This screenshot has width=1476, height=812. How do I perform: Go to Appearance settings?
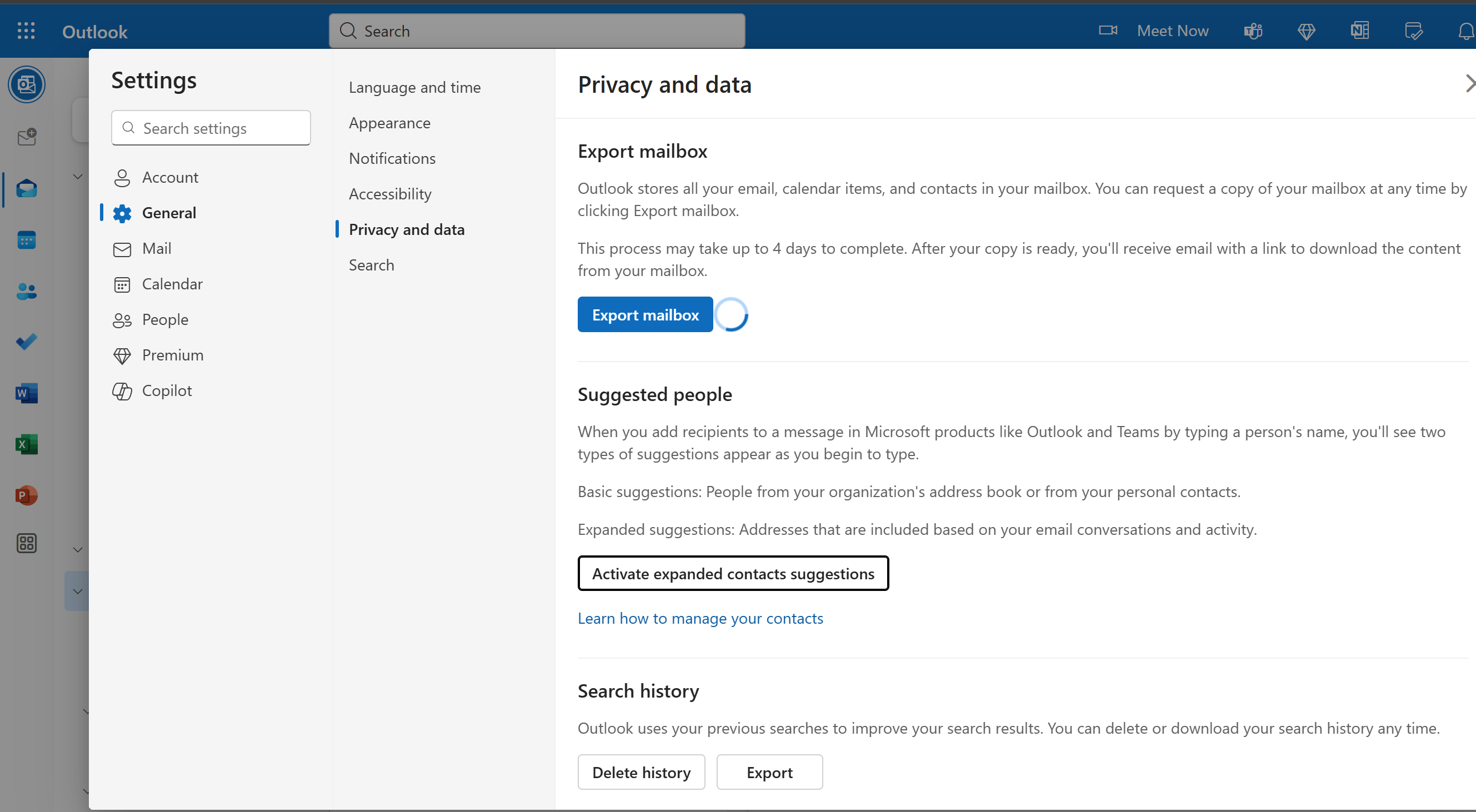(x=389, y=123)
